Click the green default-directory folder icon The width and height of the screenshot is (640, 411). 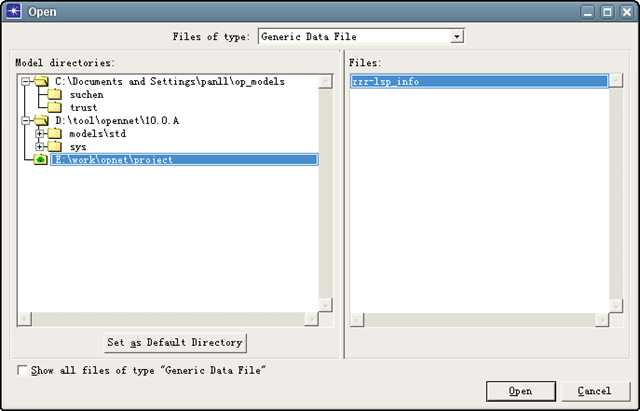[40, 160]
